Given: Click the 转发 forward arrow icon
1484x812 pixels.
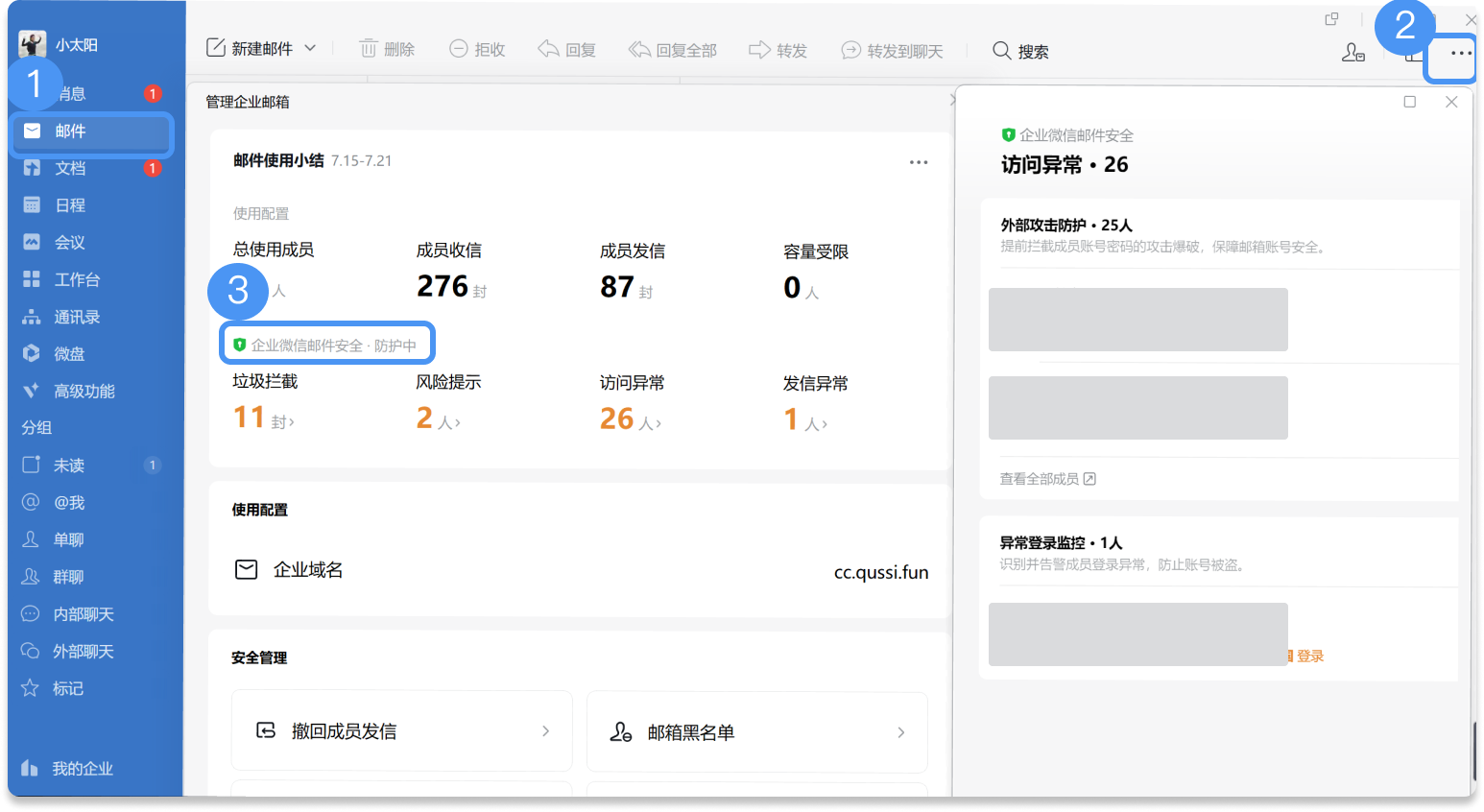Looking at the screenshot, I should point(759,49).
